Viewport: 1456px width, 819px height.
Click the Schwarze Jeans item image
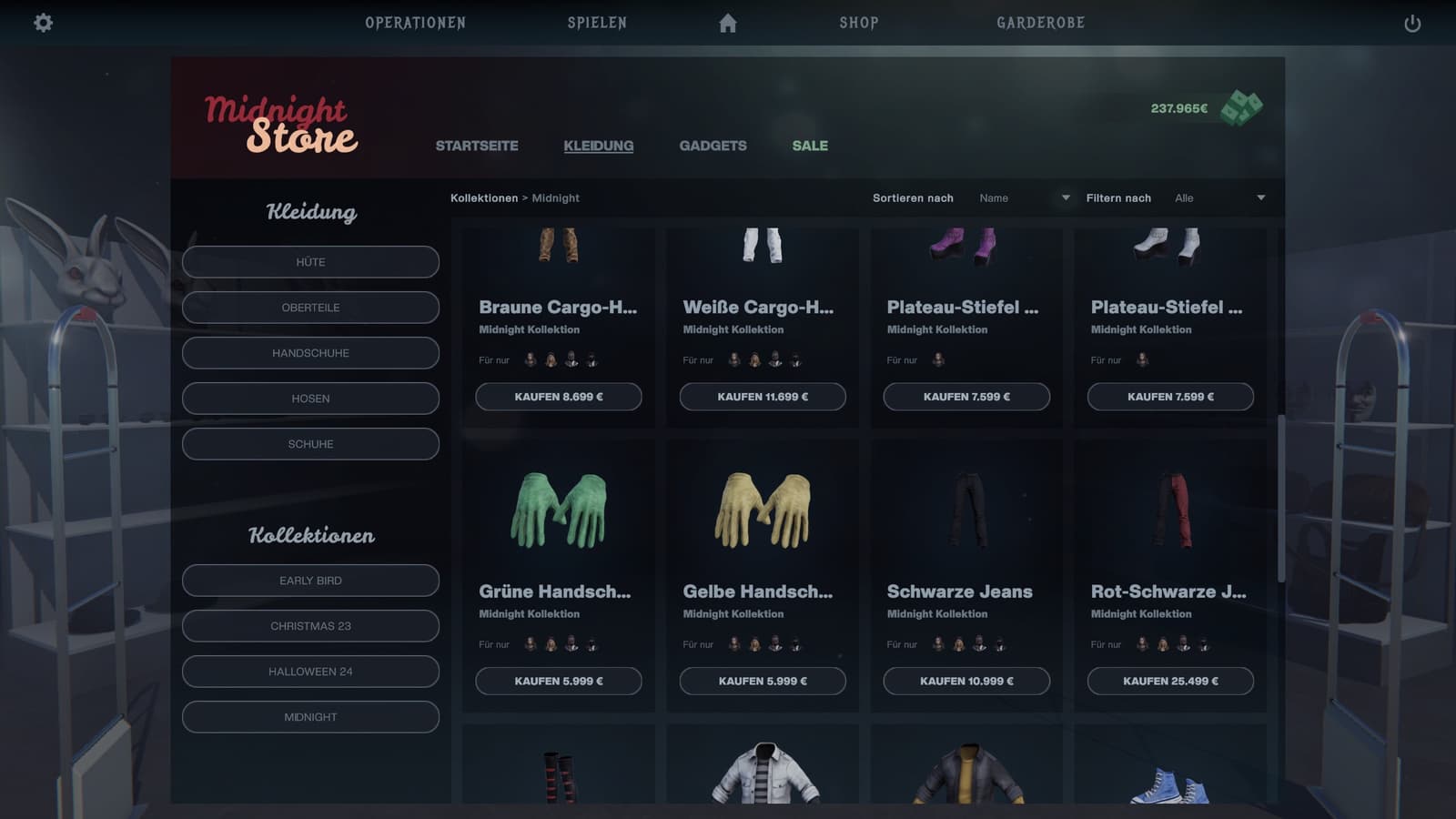point(968,510)
